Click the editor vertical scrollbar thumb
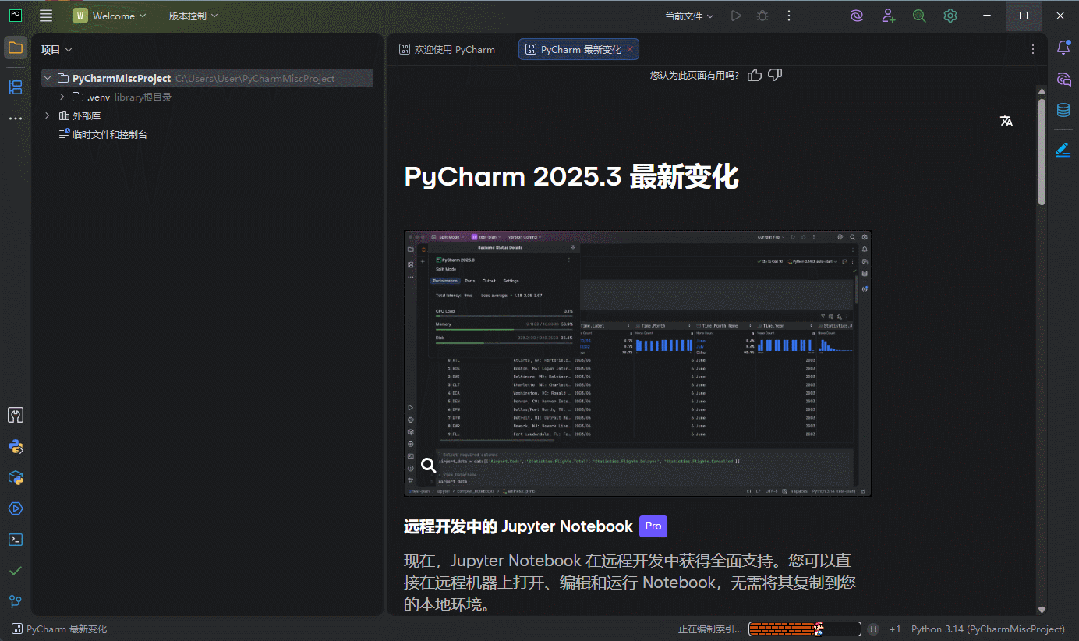 coord(1041,151)
